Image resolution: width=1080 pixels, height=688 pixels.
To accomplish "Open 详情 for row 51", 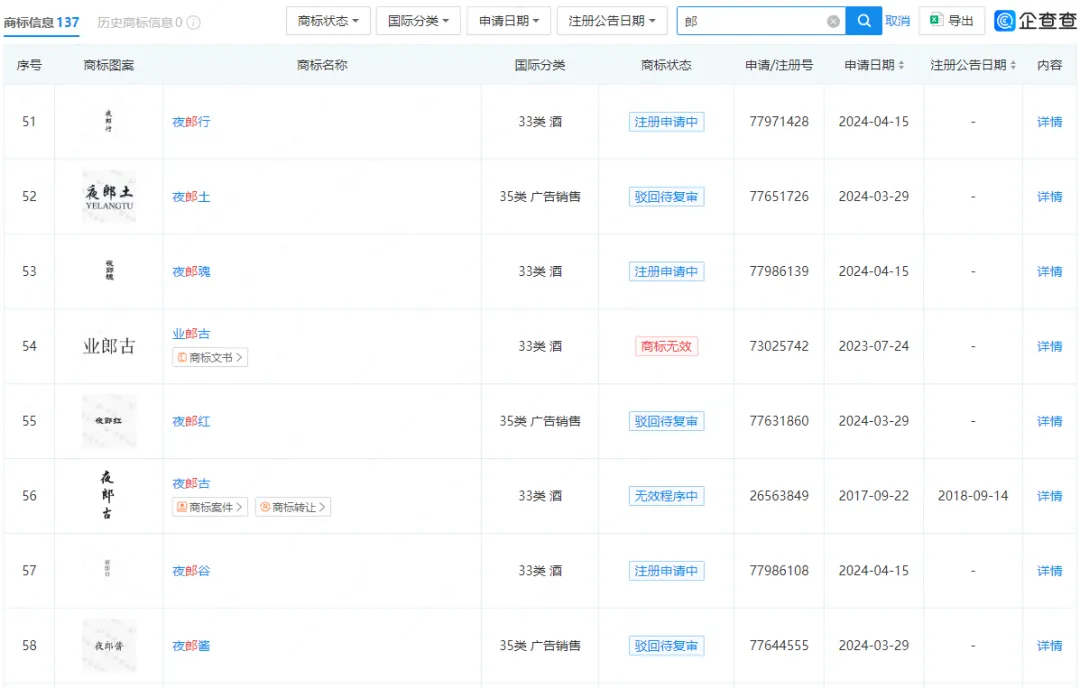I will (x=1049, y=122).
